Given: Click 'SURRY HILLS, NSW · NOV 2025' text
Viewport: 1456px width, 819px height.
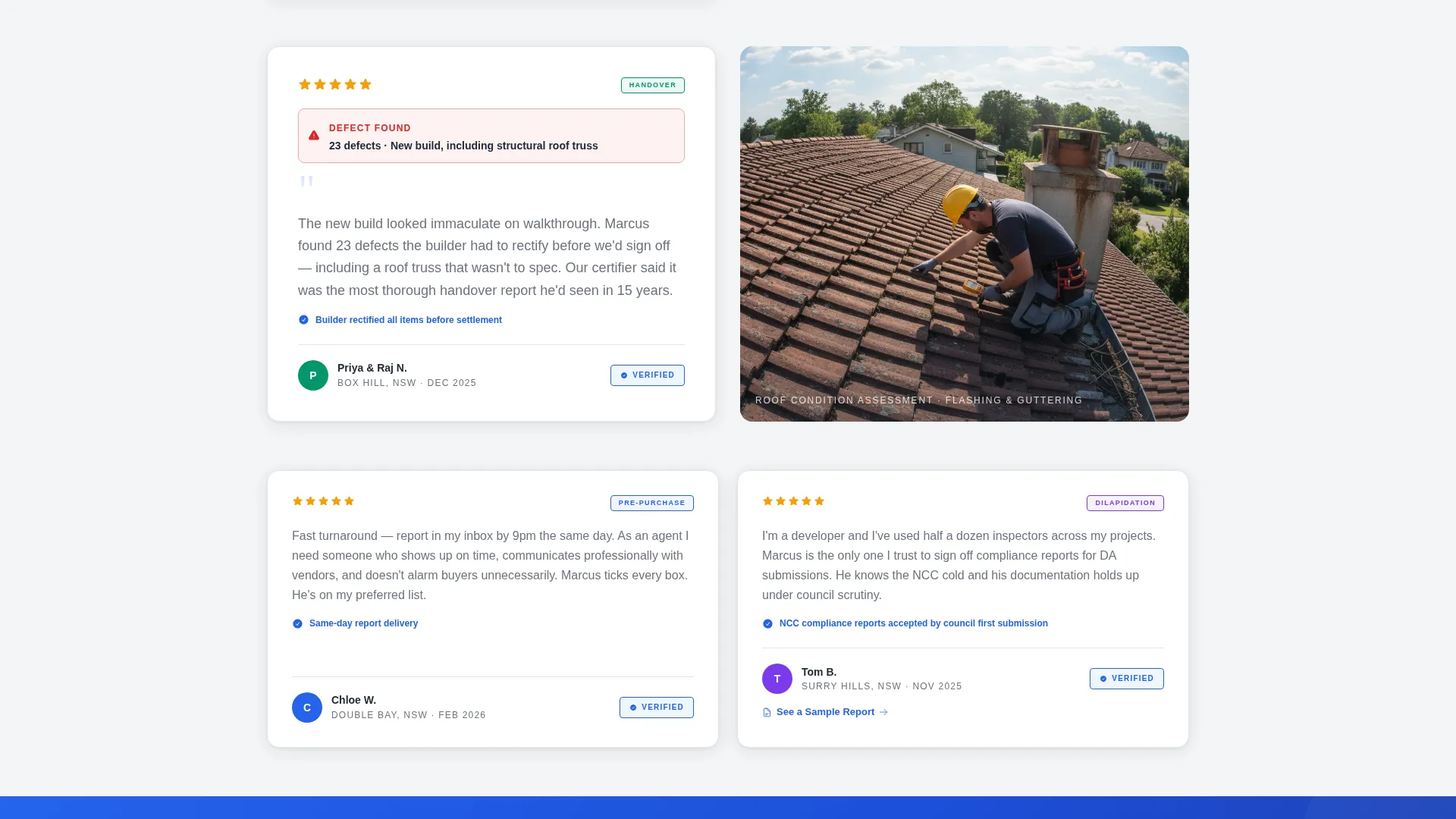Looking at the screenshot, I should click(x=882, y=686).
